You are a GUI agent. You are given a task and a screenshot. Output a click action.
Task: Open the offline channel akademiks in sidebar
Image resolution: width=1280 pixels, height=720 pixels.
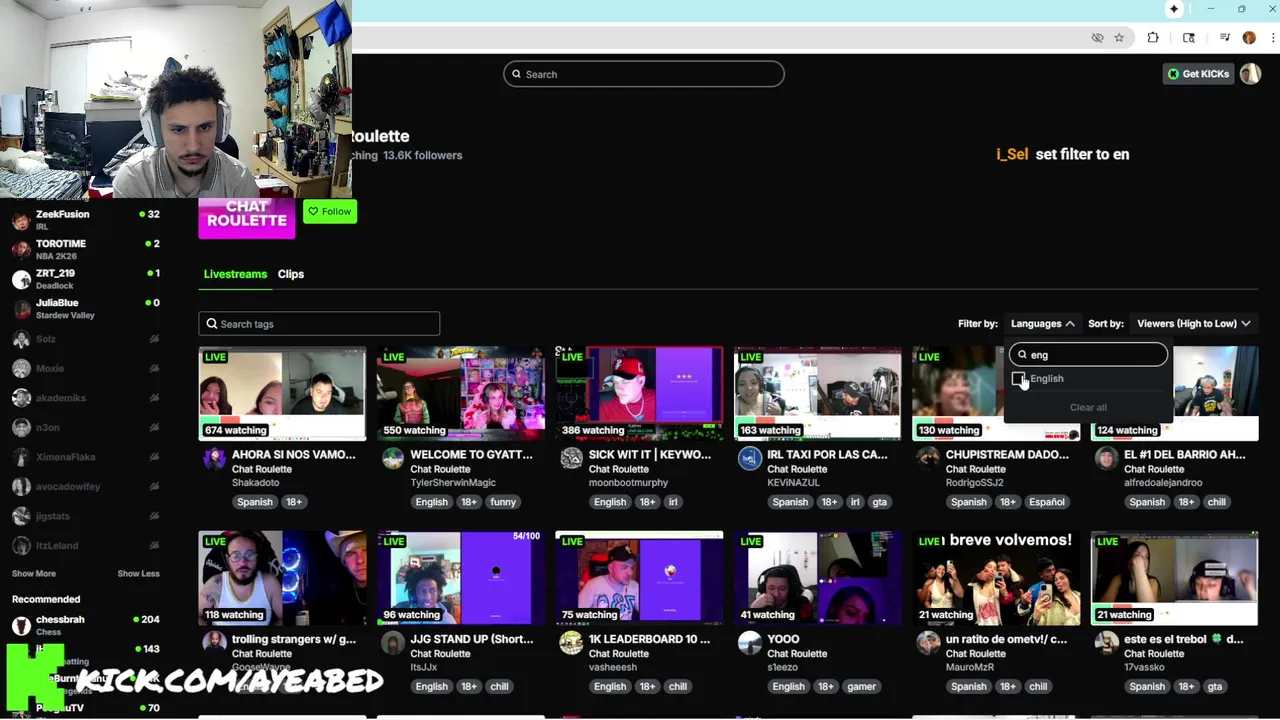tap(85, 398)
